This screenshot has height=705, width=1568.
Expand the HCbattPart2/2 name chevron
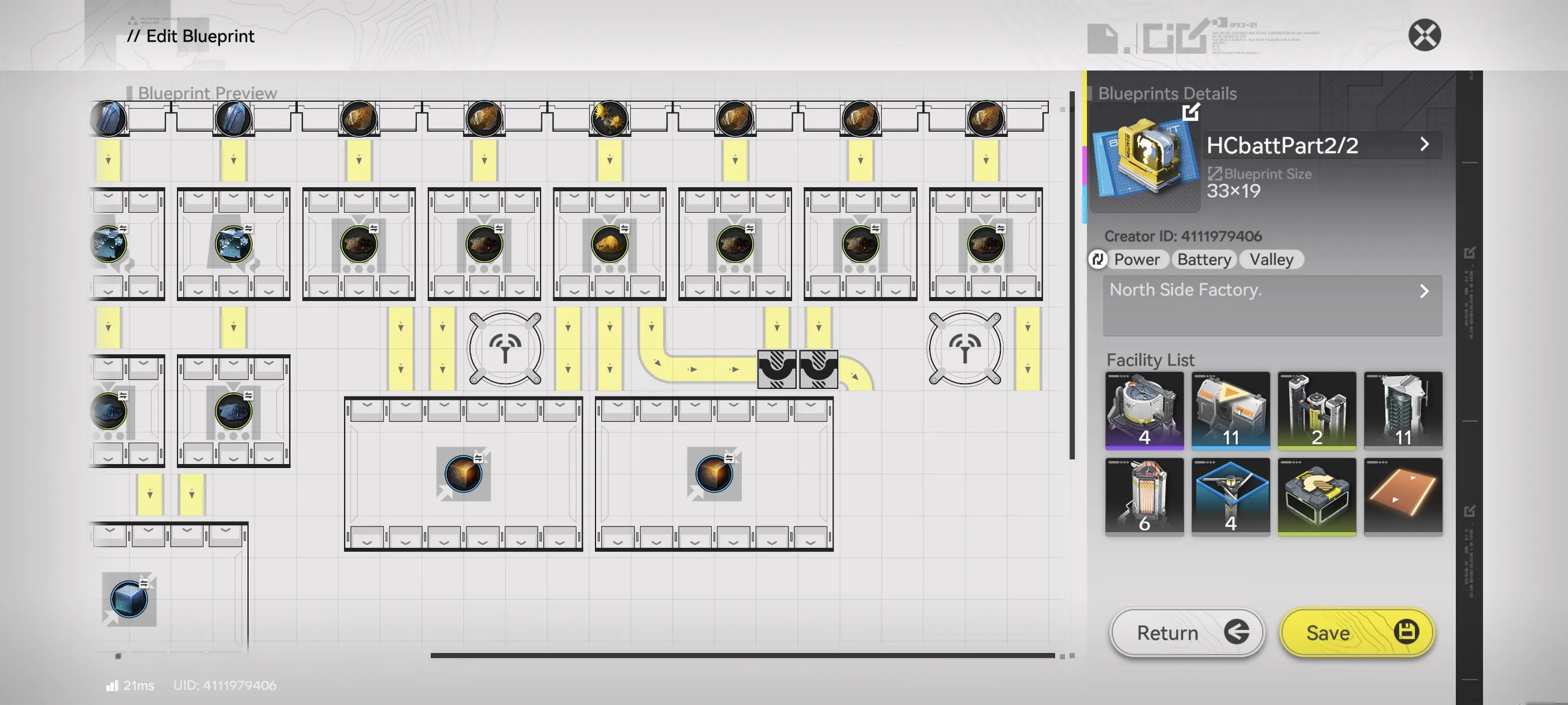coord(1423,145)
